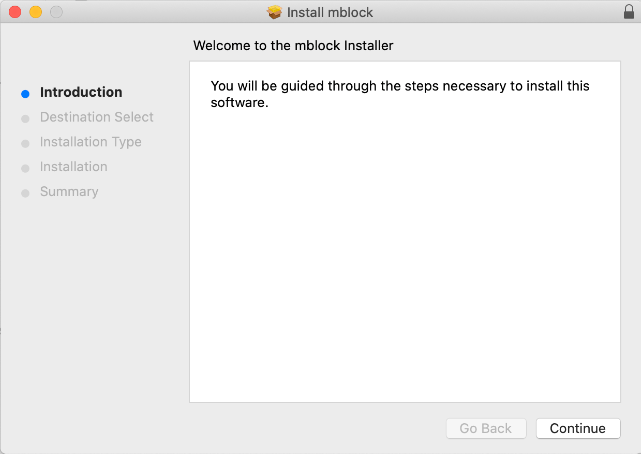Click the gray bullet beside Summary
Viewport: 641px width, 454px height.
coord(25,193)
